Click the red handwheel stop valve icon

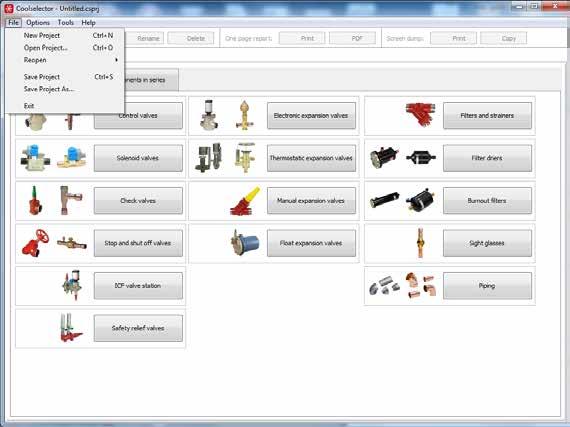click(35, 243)
